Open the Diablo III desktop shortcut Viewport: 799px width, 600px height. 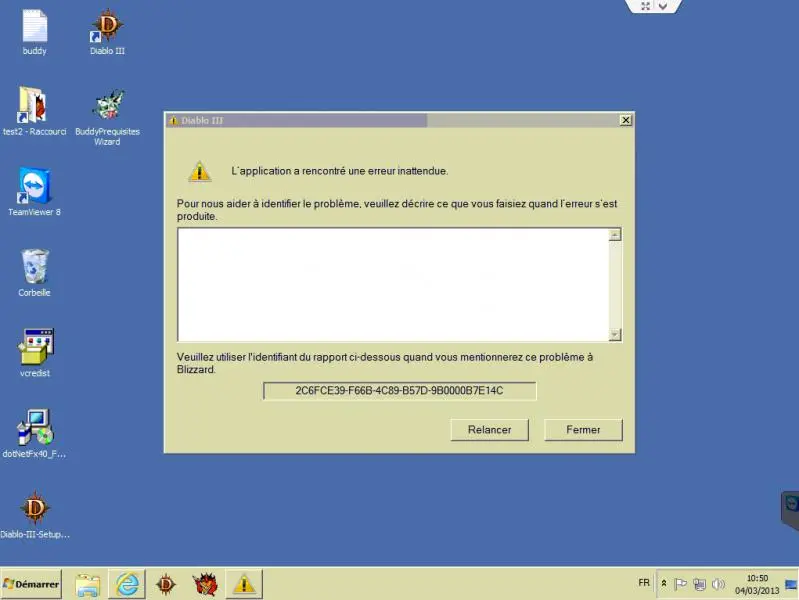point(107,27)
